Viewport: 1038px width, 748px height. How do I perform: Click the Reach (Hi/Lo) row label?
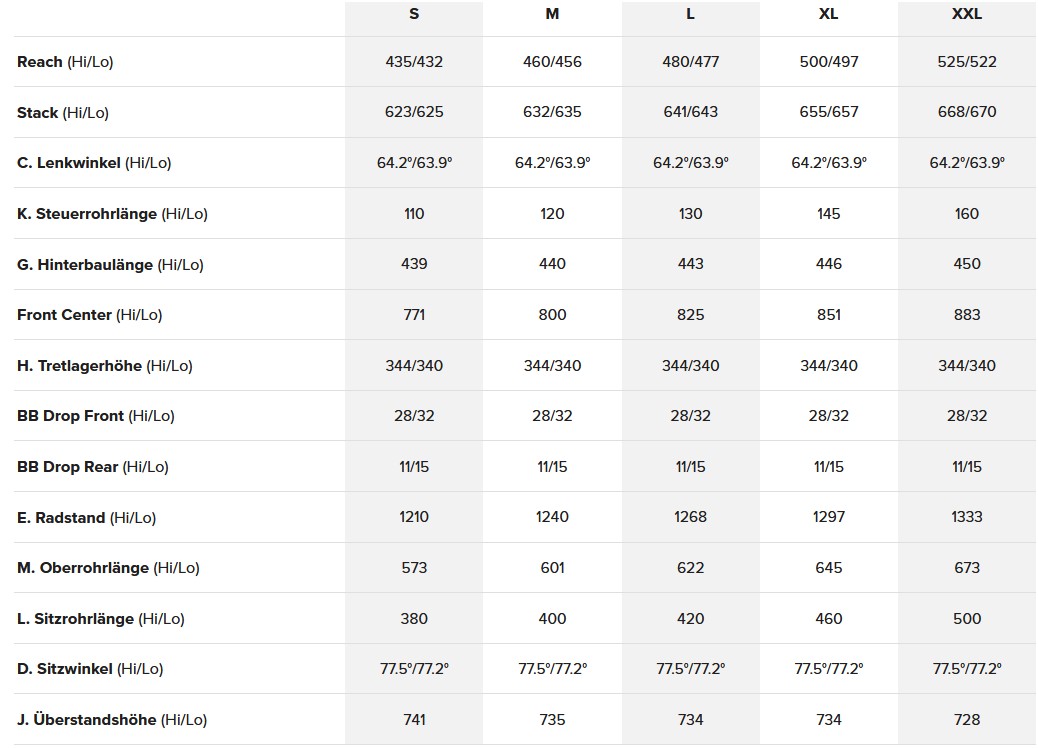click(65, 62)
